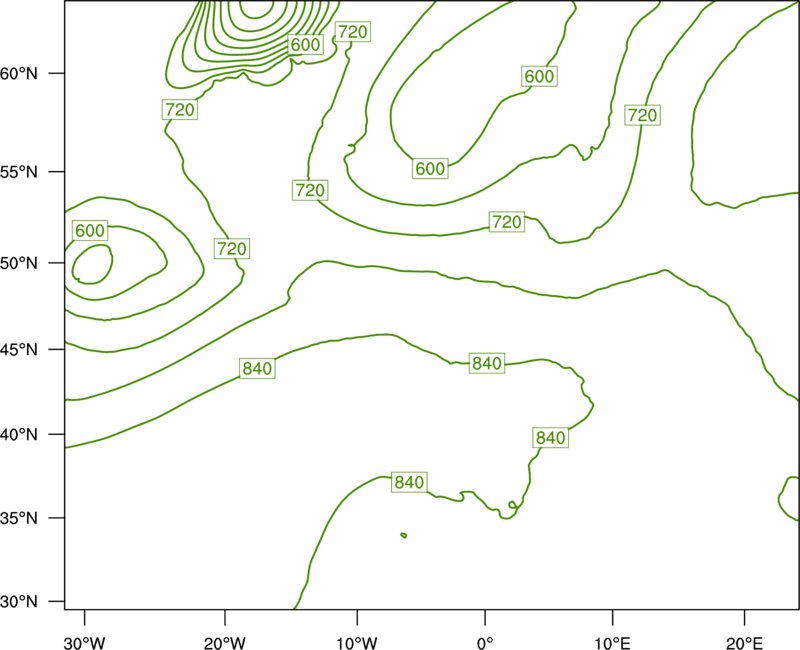
Task: Click the westernmost 840 contour label
Action: coord(257,368)
